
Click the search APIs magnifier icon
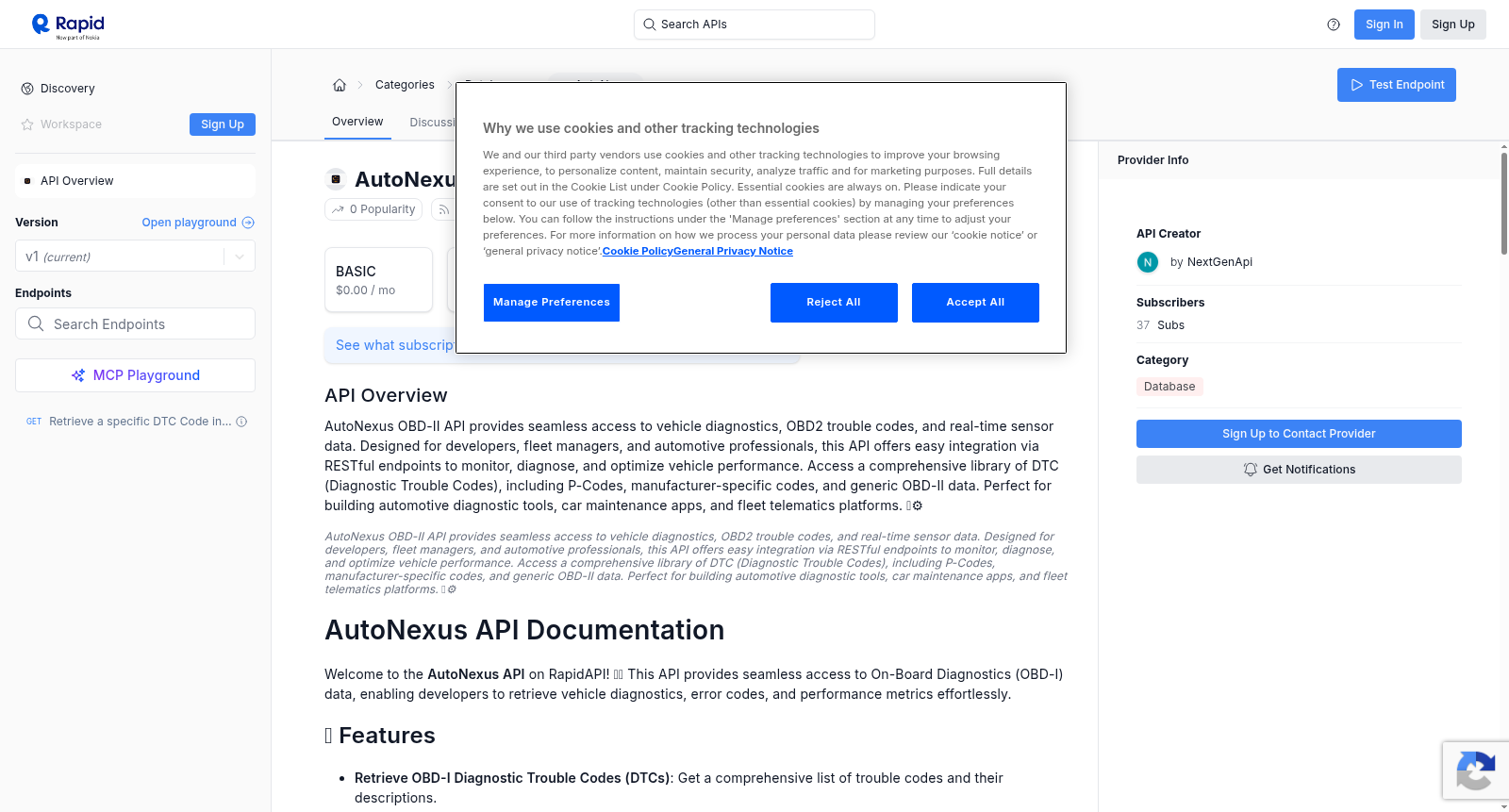650,25
